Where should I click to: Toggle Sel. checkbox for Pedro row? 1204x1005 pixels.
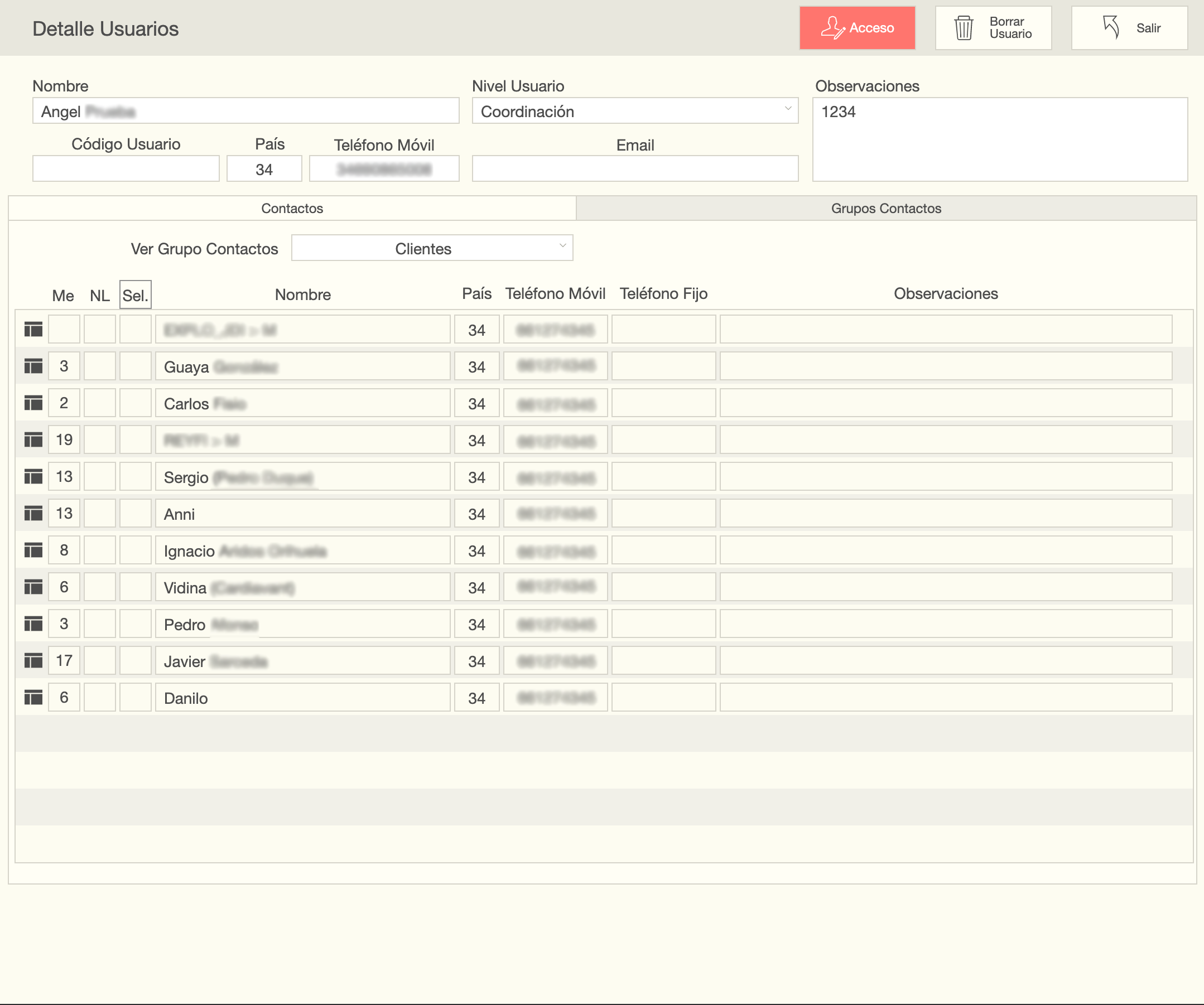(136, 624)
